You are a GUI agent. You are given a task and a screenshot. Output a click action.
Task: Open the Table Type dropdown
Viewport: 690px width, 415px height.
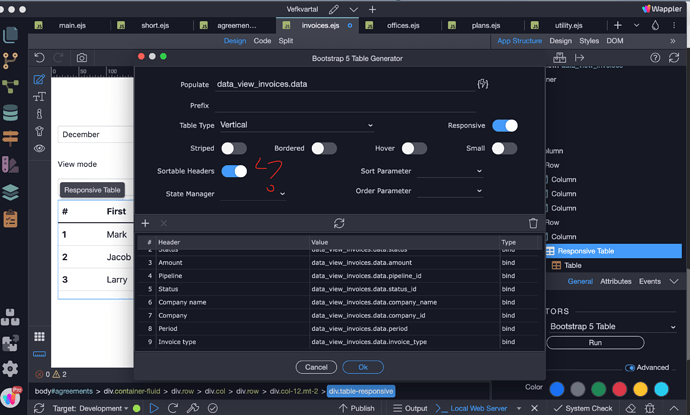point(297,125)
